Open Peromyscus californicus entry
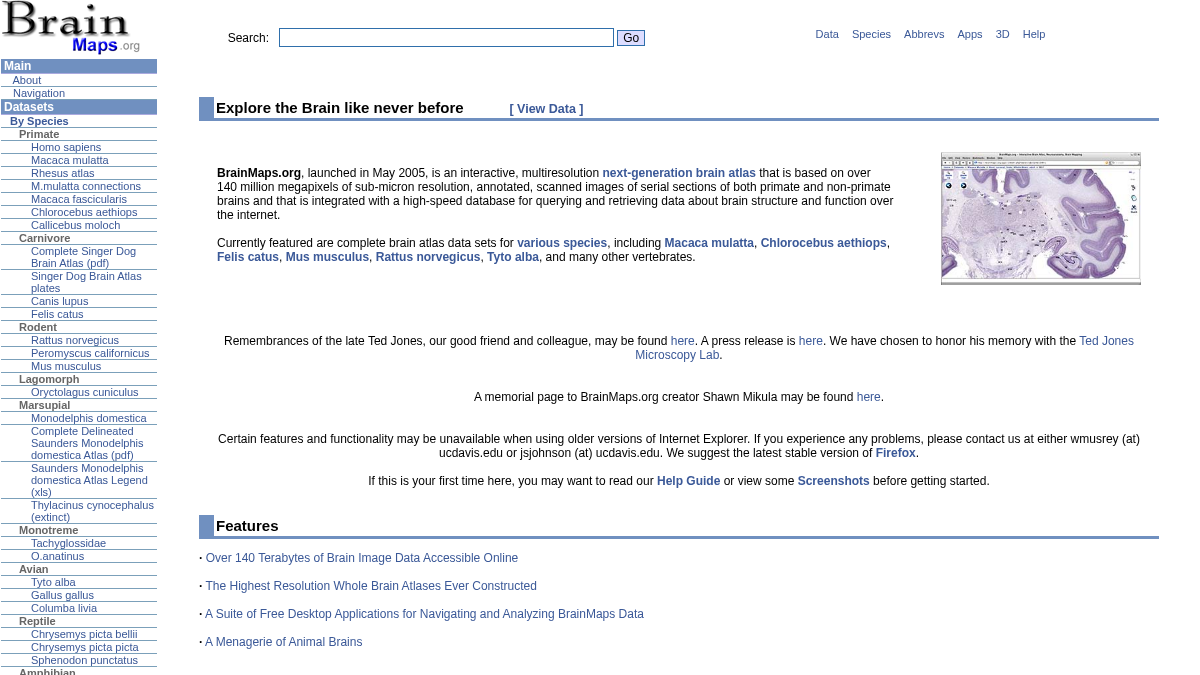This screenshot has width=1200, height=675. [x=90, y=353]
